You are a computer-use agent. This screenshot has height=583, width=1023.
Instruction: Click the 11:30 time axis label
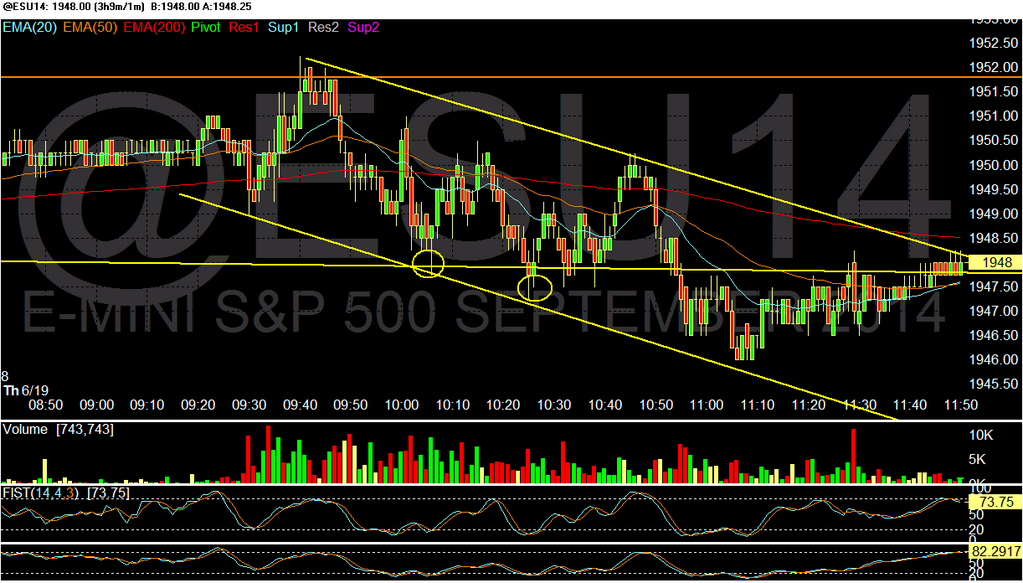coord(860,405)
